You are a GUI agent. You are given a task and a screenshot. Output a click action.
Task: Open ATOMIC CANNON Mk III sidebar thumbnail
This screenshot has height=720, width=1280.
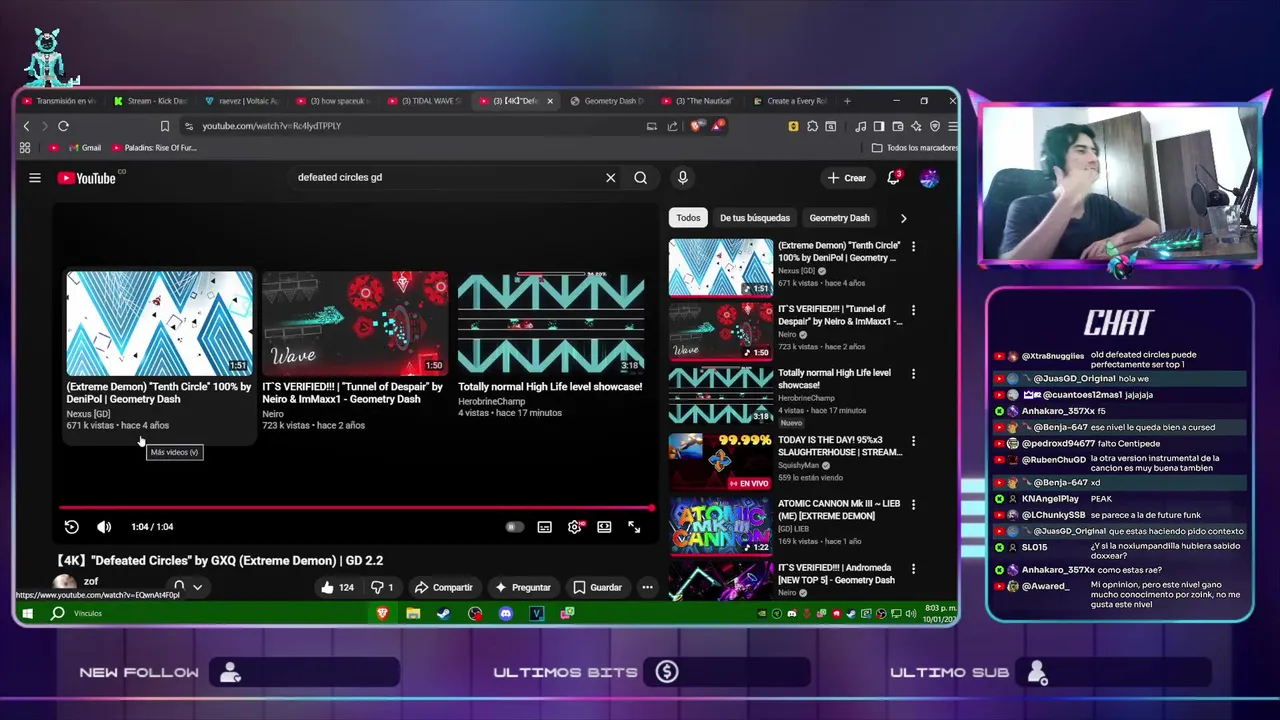(x=720, y=526)
